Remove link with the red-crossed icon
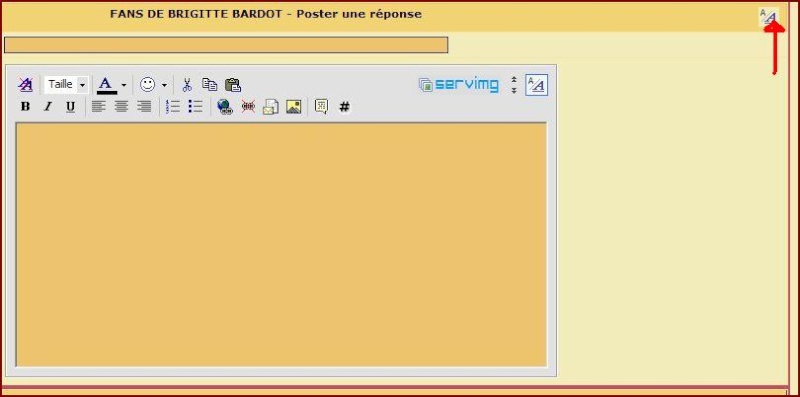 (248, 107)
